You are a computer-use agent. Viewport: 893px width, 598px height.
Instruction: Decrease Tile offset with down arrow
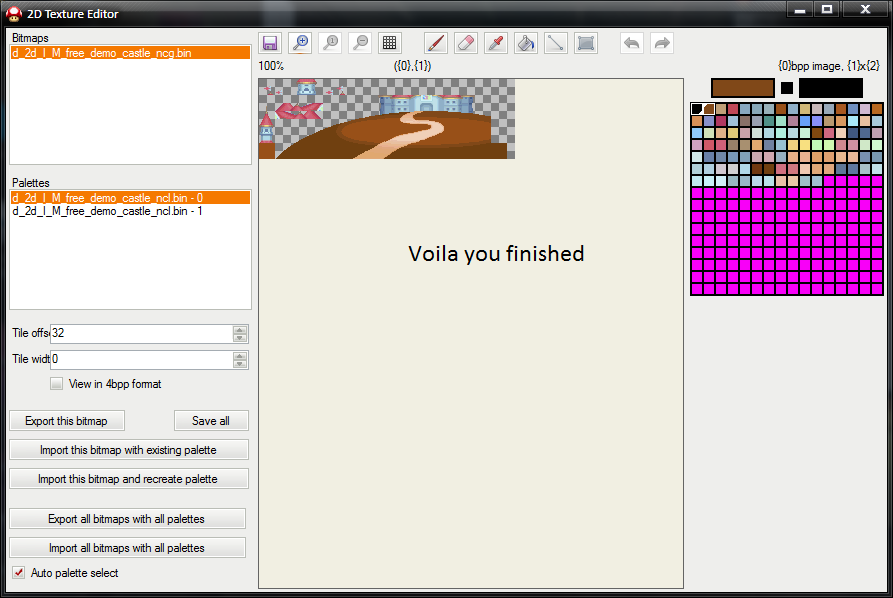240,338
